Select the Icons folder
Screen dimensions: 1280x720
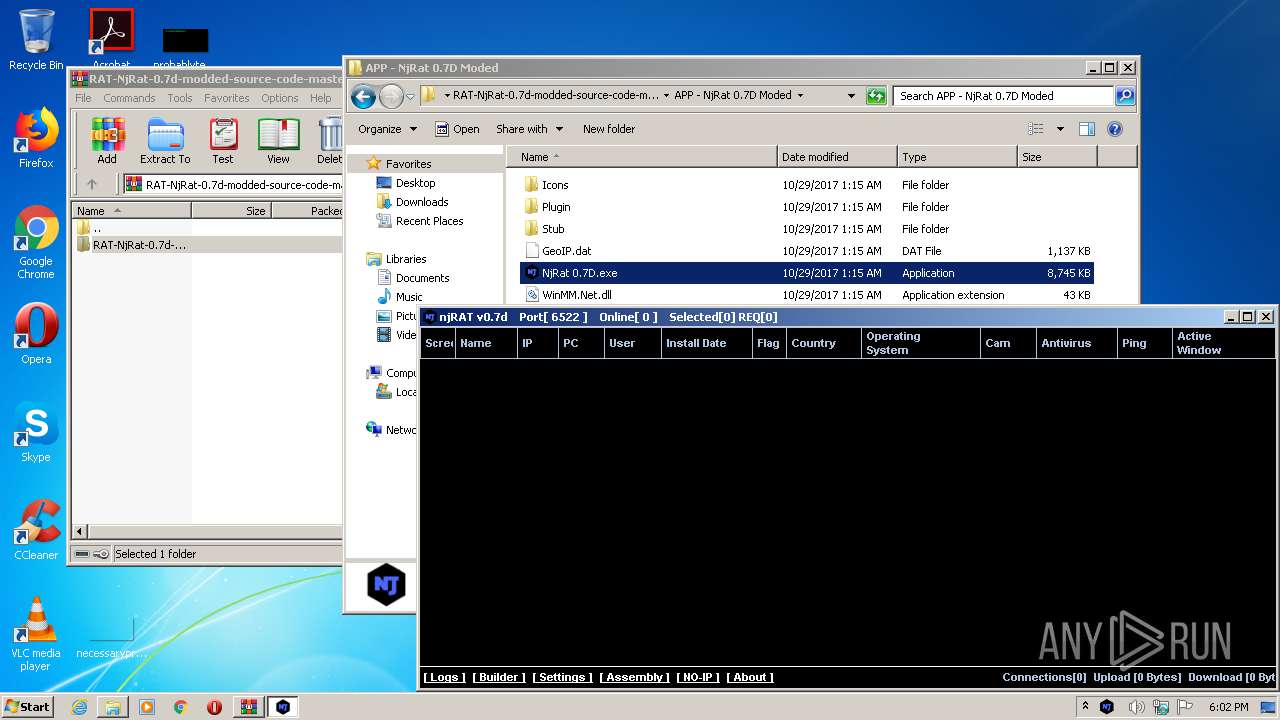point(555,185)
